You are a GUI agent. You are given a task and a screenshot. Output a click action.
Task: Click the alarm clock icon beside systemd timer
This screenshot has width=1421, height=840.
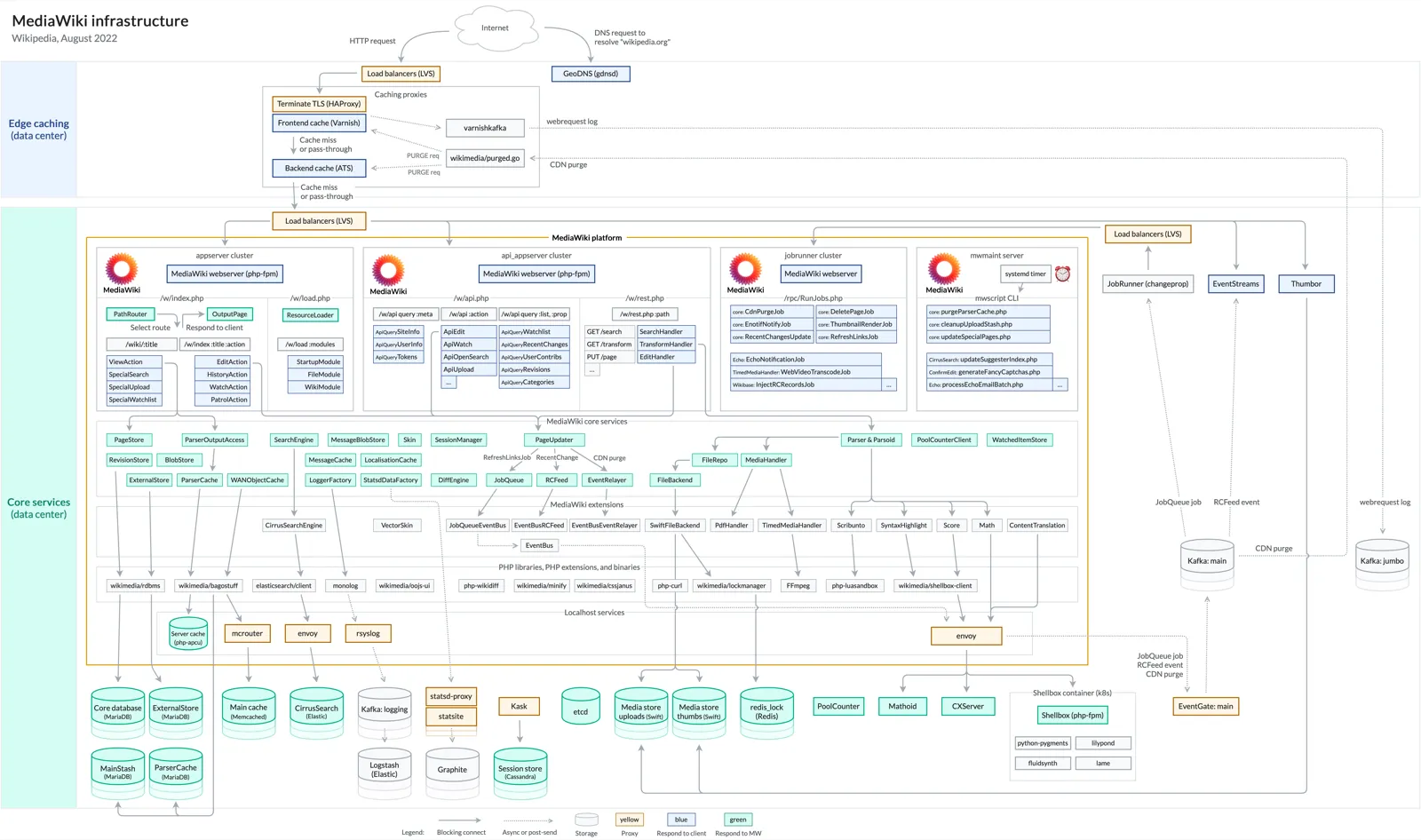pos(1062,273)
